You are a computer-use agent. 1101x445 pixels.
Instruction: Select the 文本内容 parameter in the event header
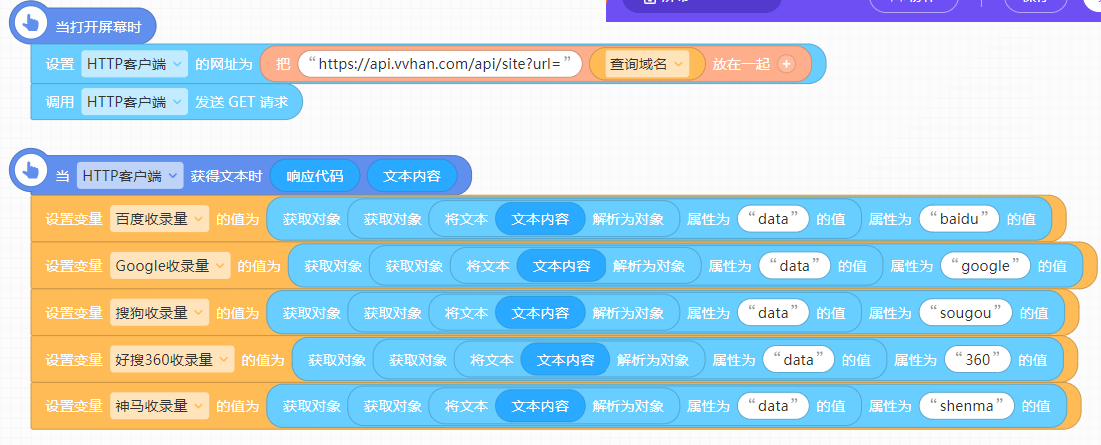[412, 175]
